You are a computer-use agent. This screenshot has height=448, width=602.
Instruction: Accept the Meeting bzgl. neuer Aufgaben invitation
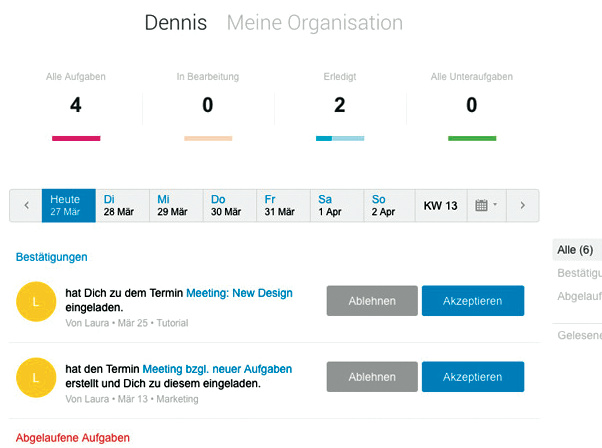472,377
